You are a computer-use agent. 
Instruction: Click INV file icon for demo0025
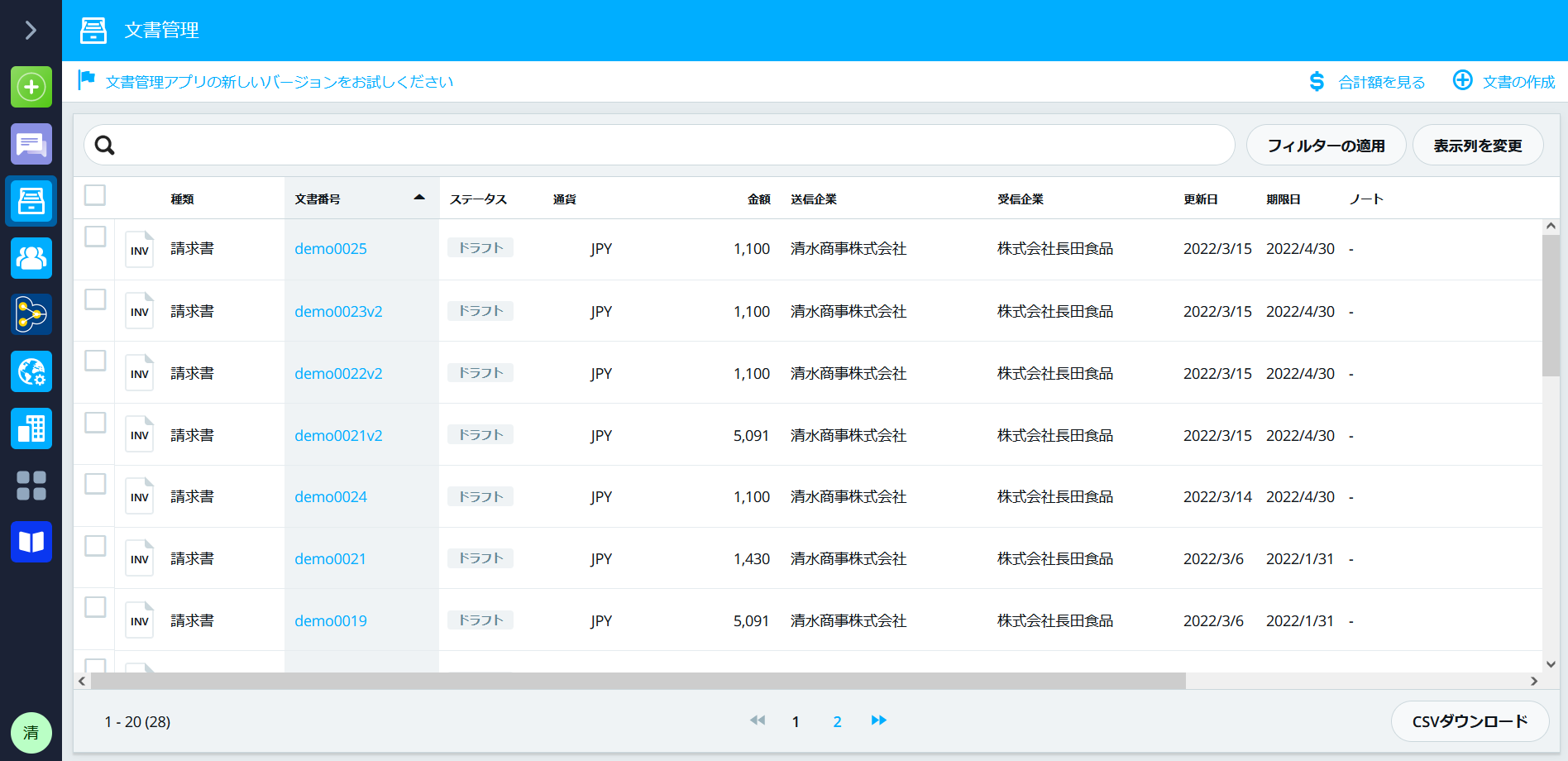coord(140,249)
